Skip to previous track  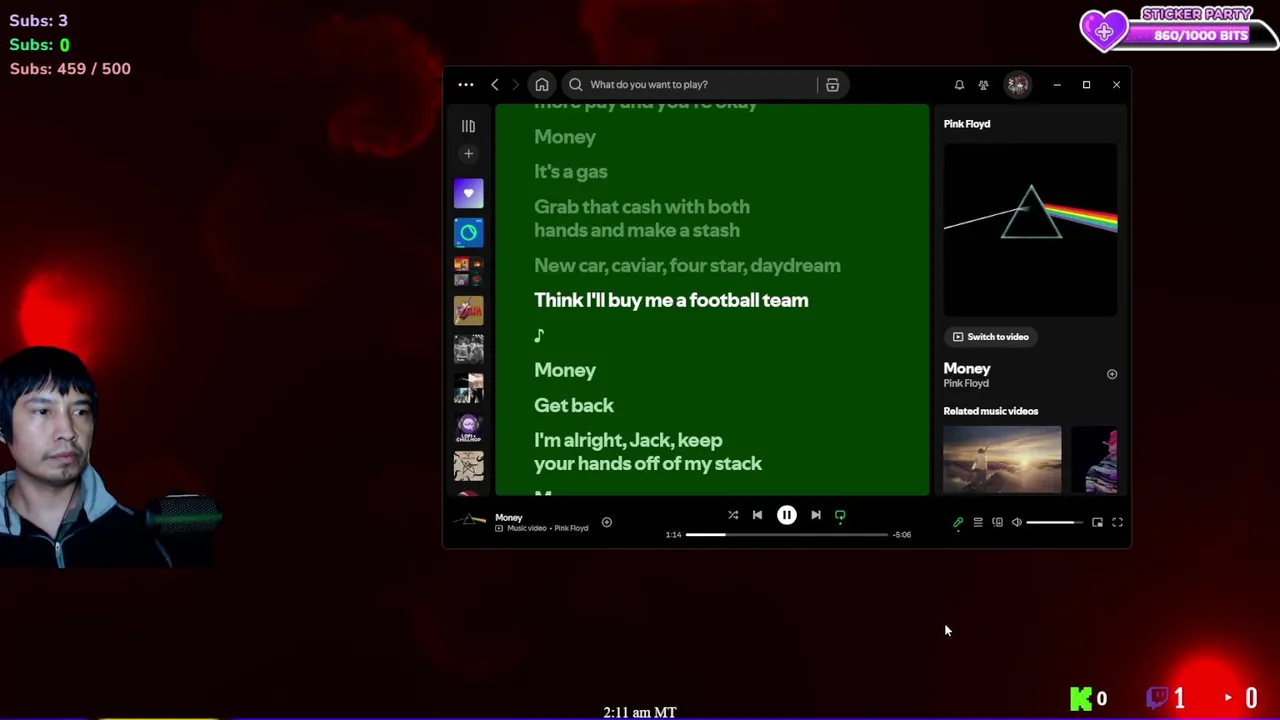757,515
